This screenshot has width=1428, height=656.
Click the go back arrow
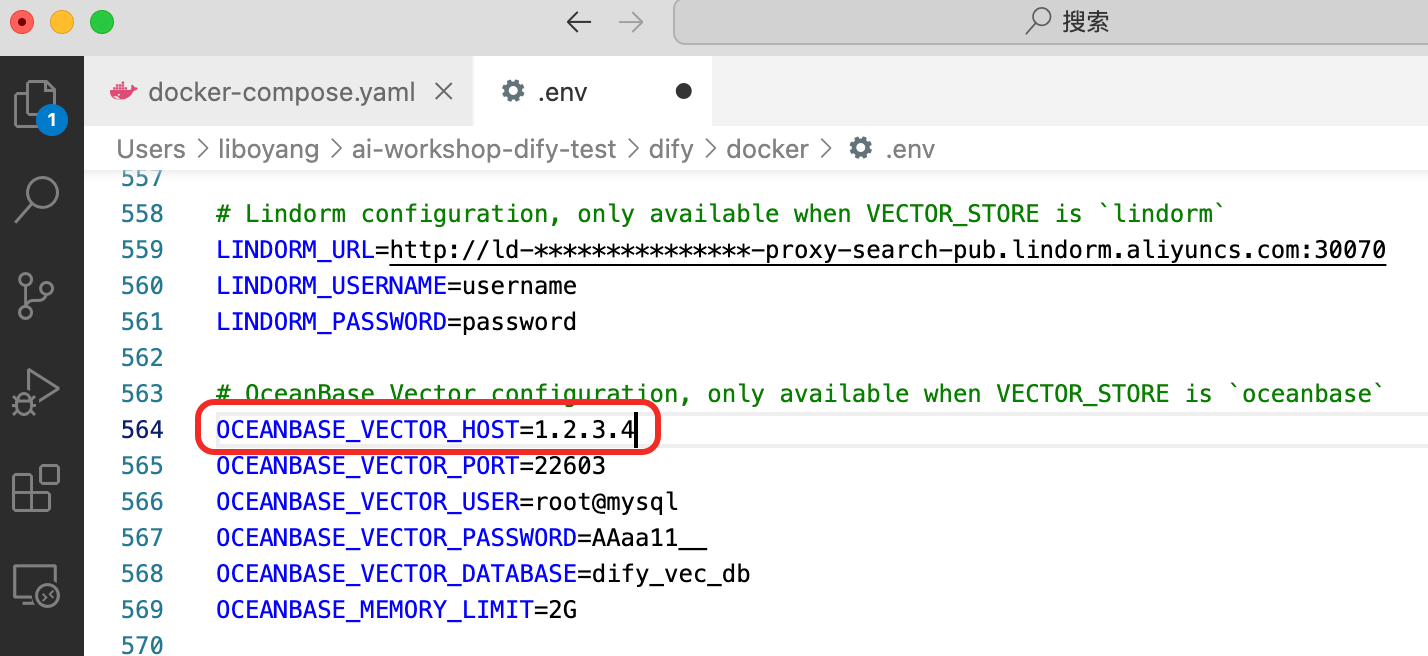click(578, 22)
